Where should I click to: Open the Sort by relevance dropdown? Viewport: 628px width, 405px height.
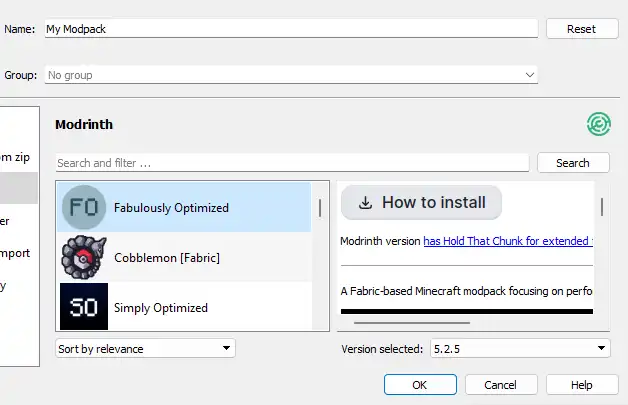[145, 348]
